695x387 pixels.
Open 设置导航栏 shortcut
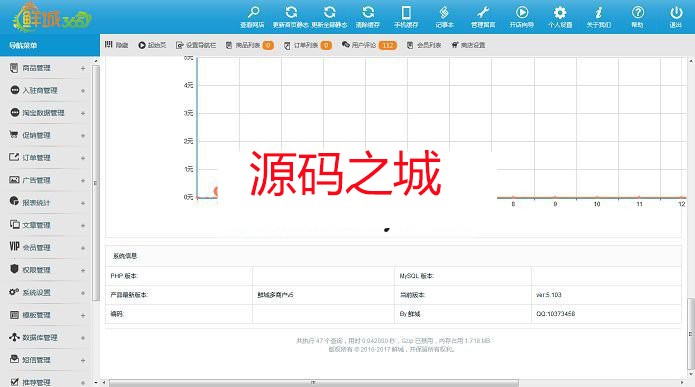(x=196, y=45)
